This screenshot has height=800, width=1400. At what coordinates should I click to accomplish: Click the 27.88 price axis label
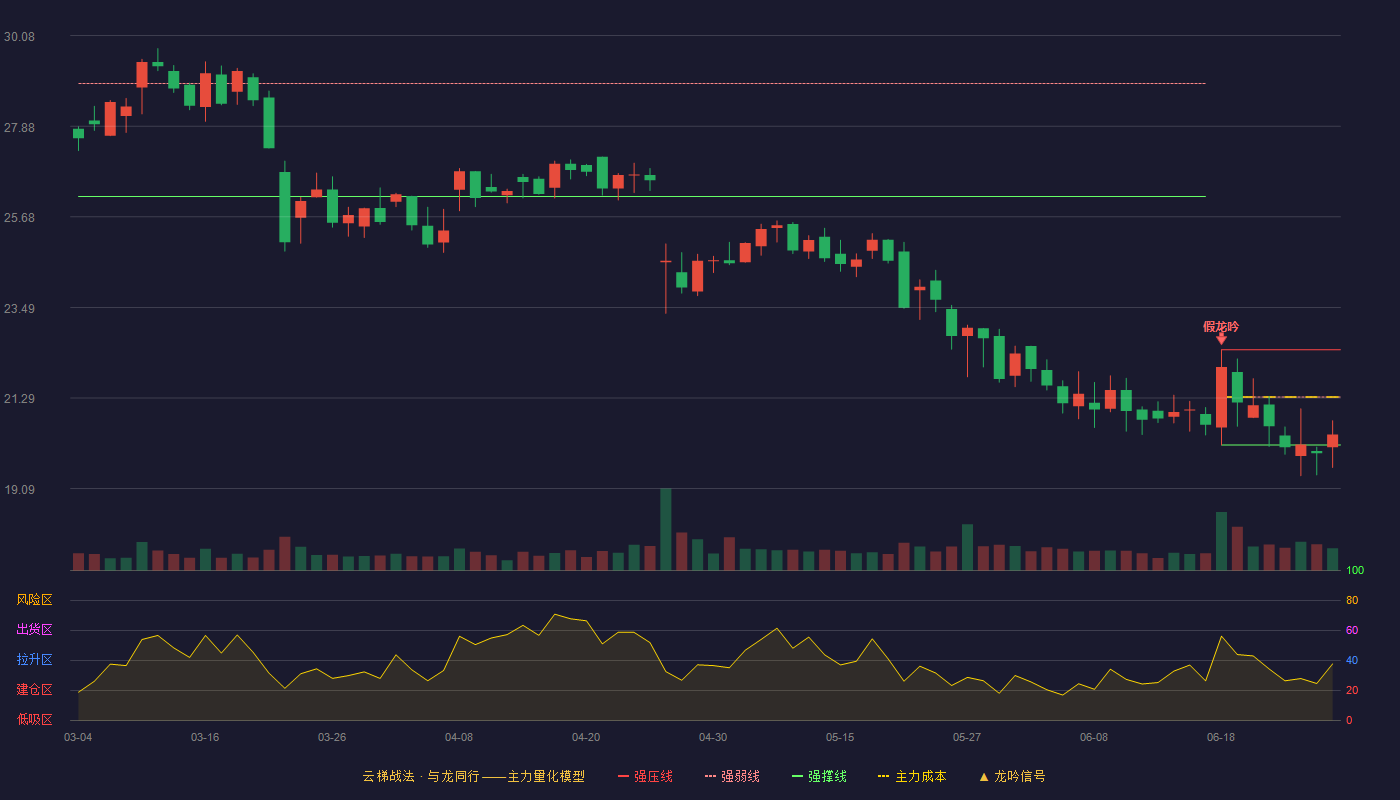point(19,128)
